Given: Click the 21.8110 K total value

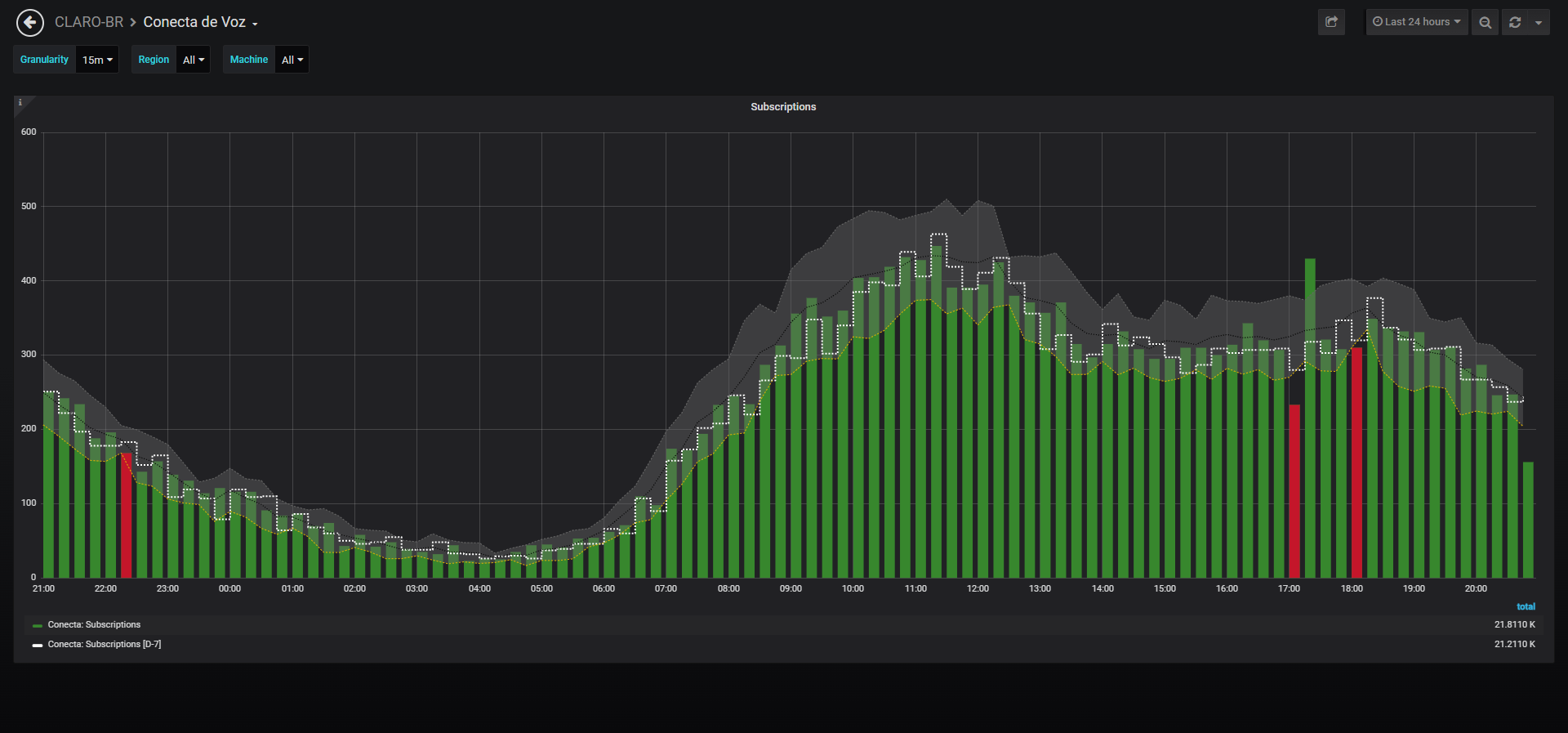Looking at the screenshot, I should (1515, 625).
